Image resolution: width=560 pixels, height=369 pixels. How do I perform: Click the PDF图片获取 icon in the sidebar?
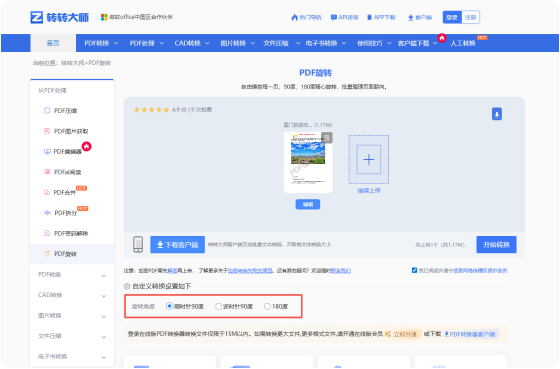[x=47, y=131]
